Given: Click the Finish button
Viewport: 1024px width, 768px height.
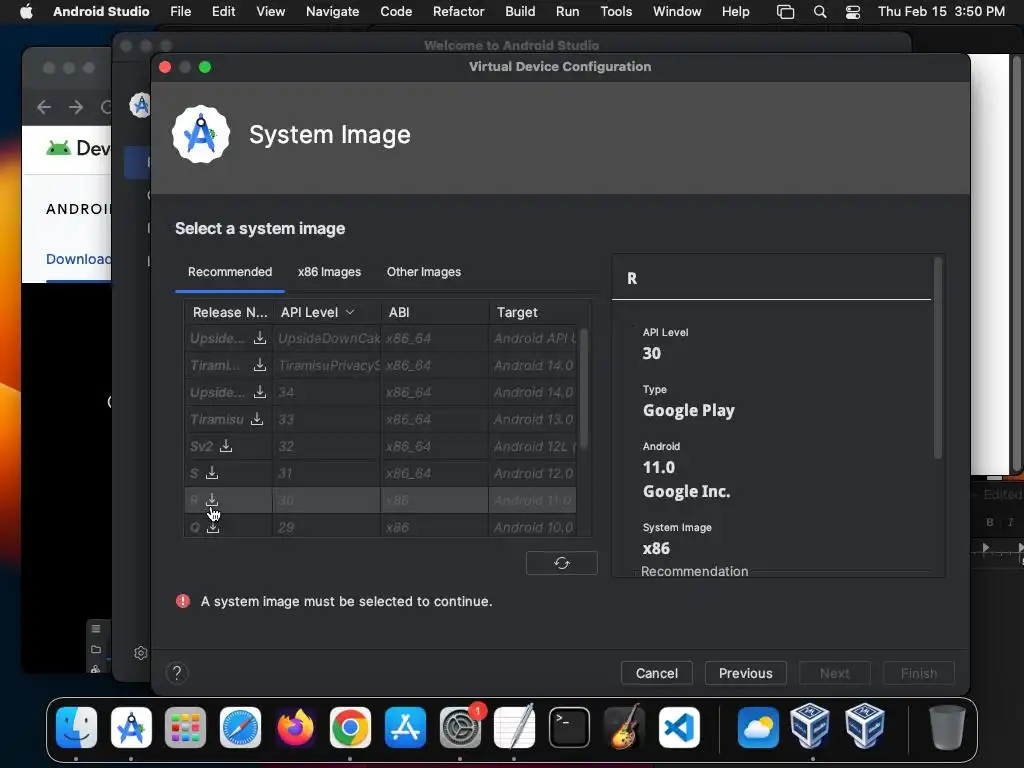Looking at the screenshot, I should pyautogui.click(x=919, y=673).
